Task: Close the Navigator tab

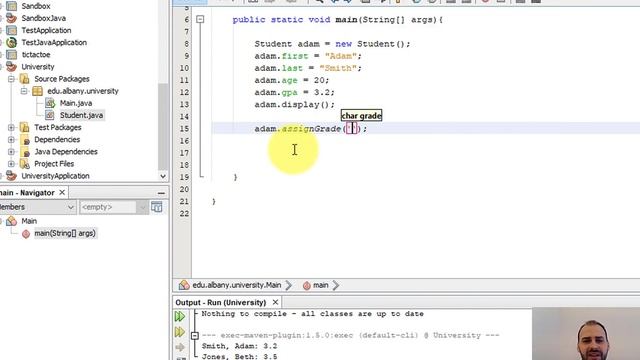Action: [x=62, y=192]
